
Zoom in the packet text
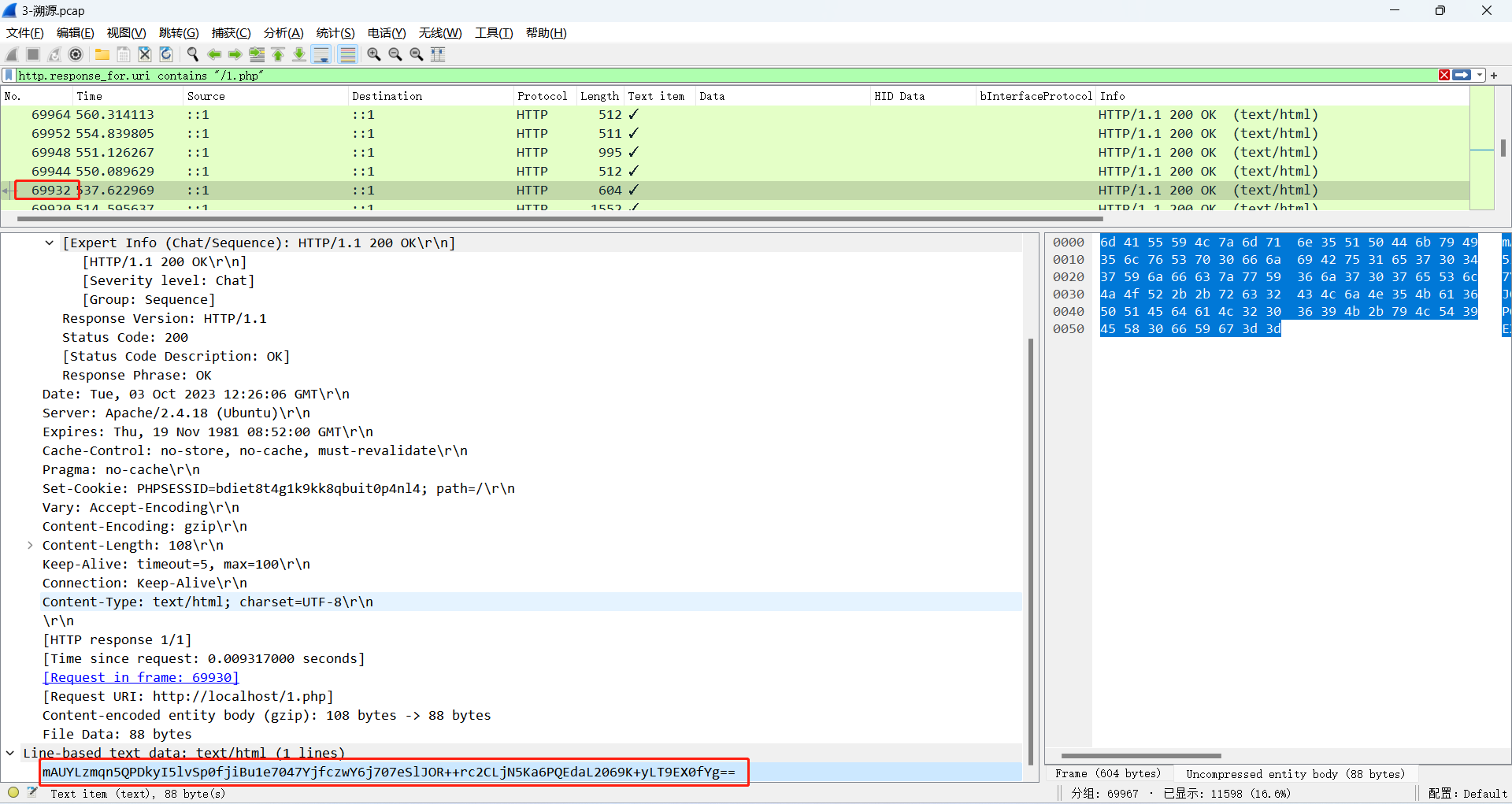(x=374, y=54)
